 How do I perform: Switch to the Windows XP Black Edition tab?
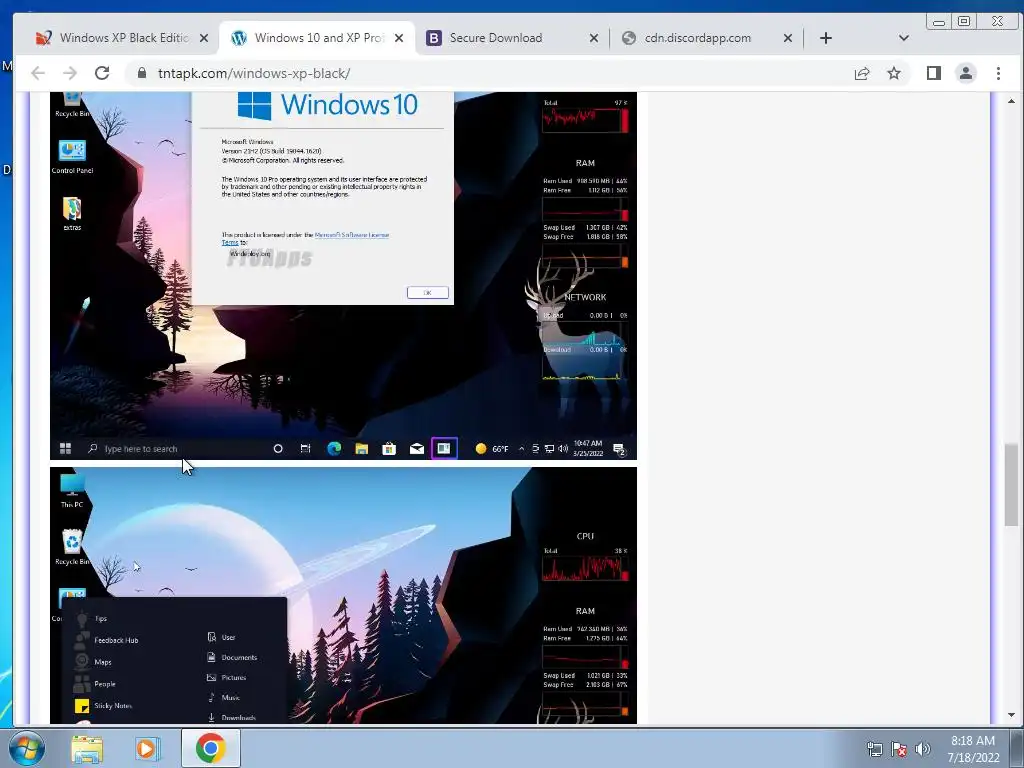pos(118,38)
